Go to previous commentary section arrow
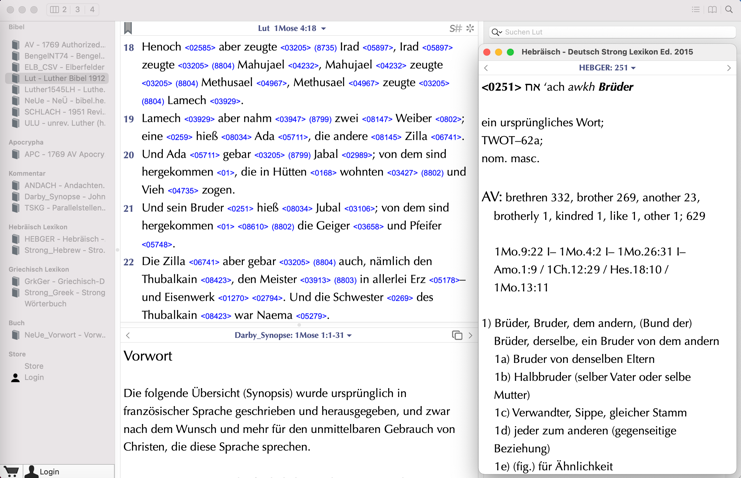 click(128, 336)
